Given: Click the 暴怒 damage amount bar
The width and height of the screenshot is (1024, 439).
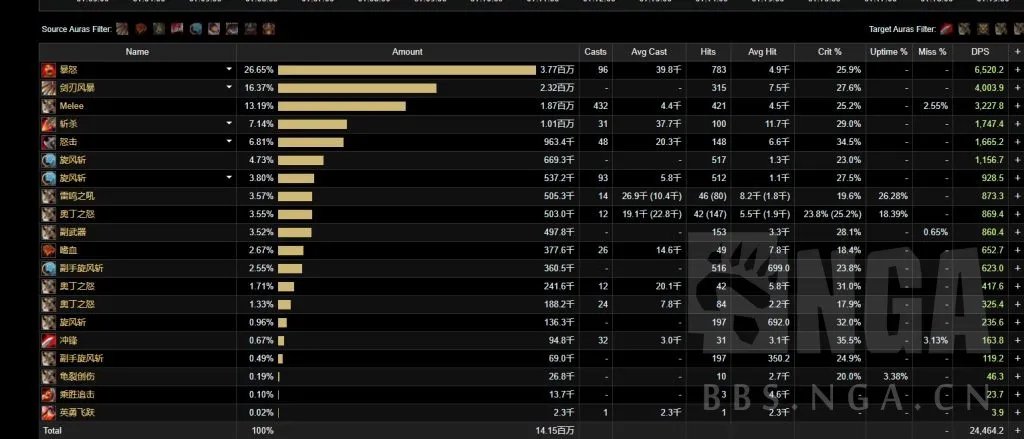Looking at the screenshot, I should tap(406, 70).
